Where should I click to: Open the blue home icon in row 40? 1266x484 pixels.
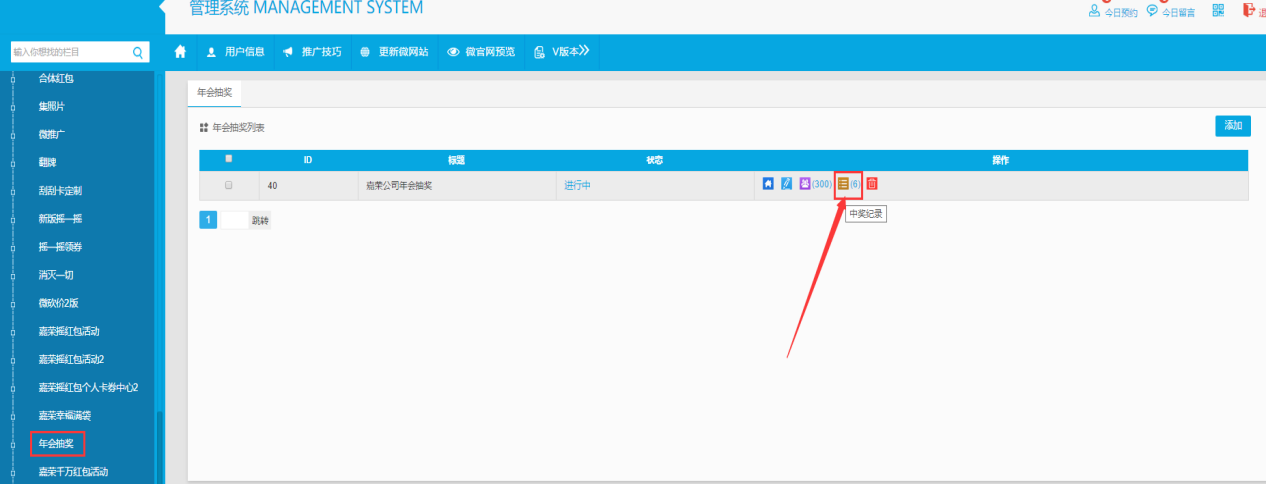768,184
